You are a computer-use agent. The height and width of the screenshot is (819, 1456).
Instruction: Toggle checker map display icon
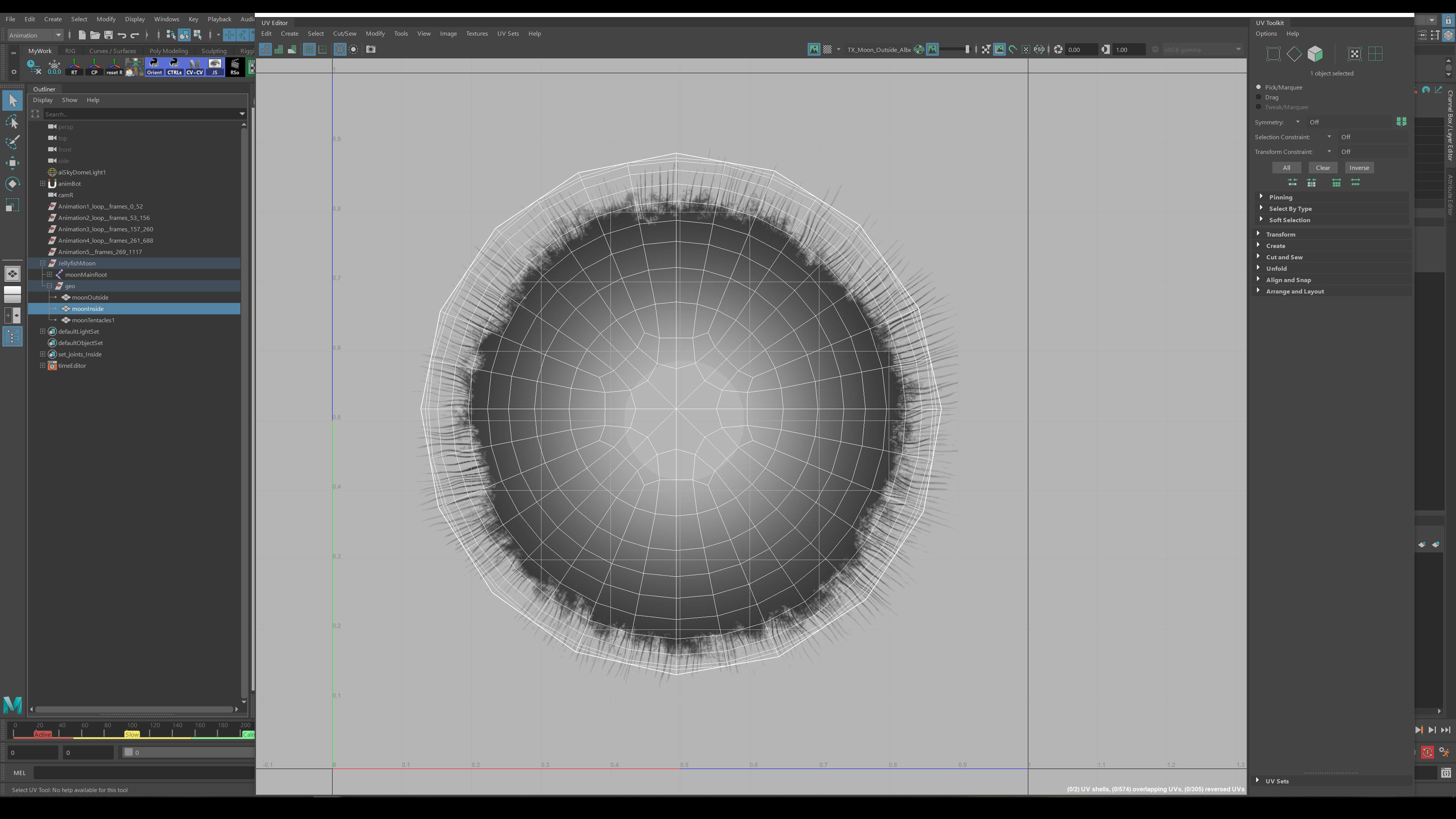(x=827, y=50)
